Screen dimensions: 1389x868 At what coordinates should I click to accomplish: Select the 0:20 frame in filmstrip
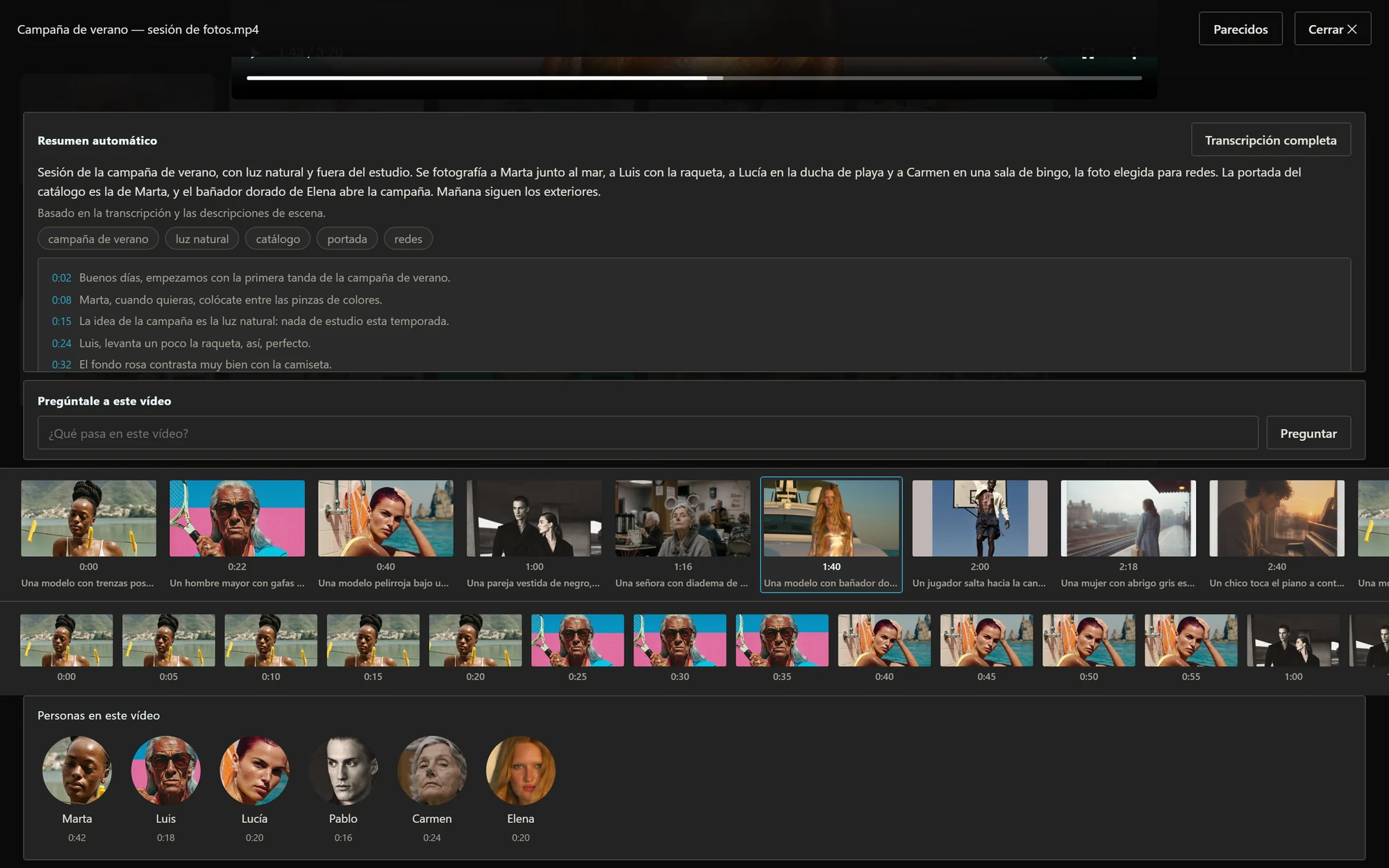click(476, 647)
